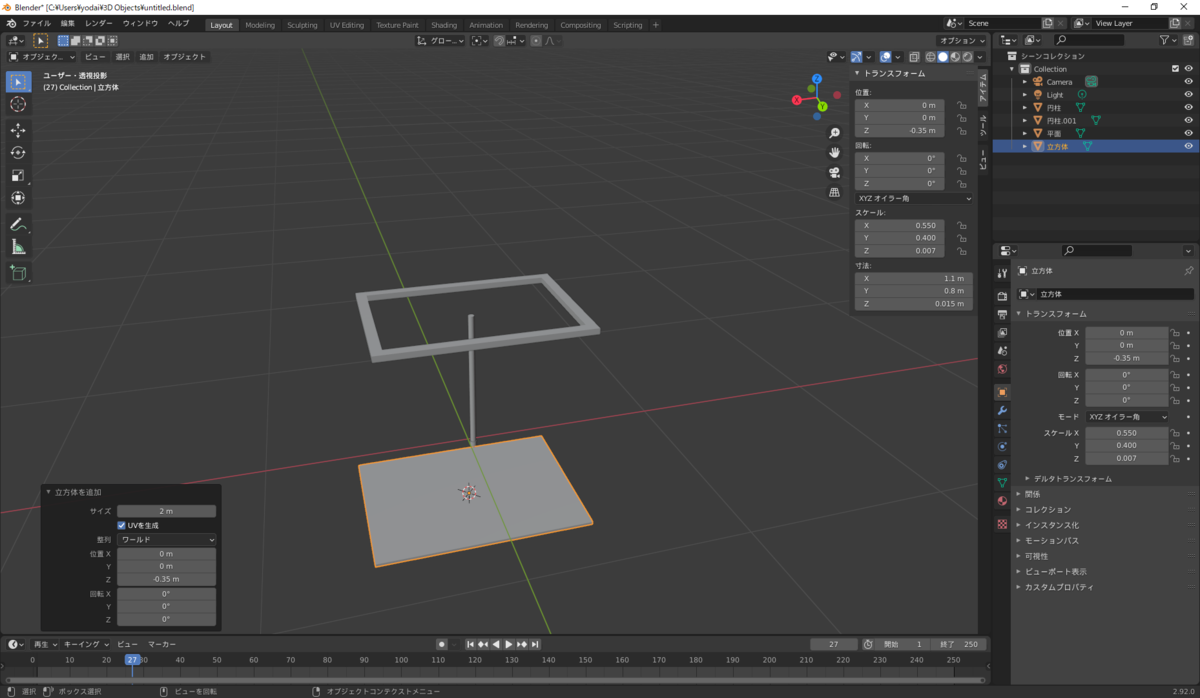Hide the Light object in outliner
Image resolution: width=1200 pixels, height=698 pixels.
click(x=1188, y=95)
